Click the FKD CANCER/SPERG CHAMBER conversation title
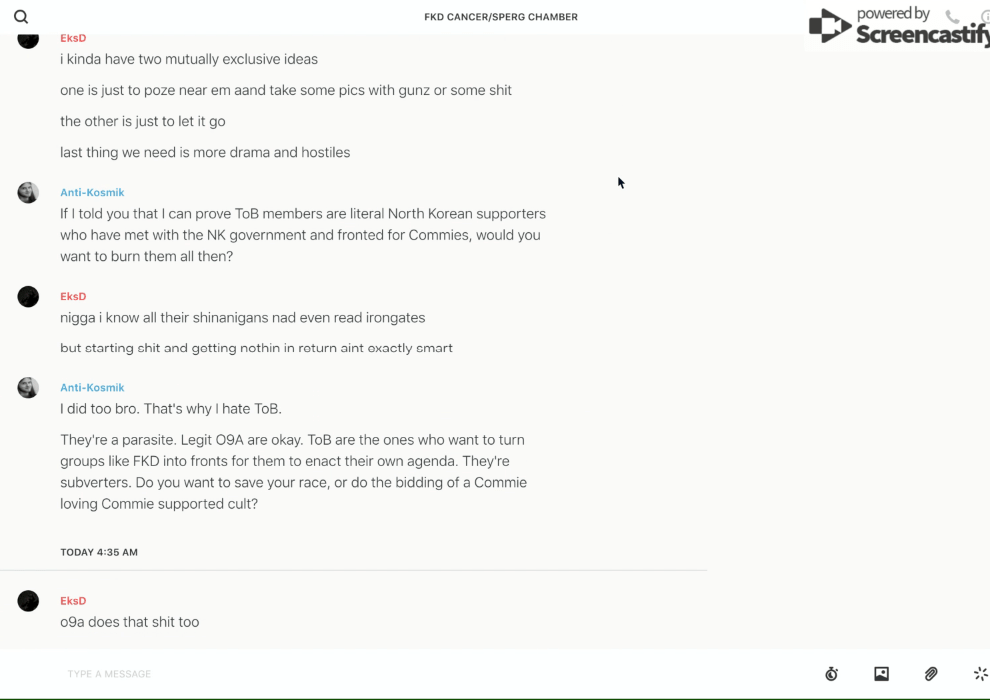 pos(501,17)
